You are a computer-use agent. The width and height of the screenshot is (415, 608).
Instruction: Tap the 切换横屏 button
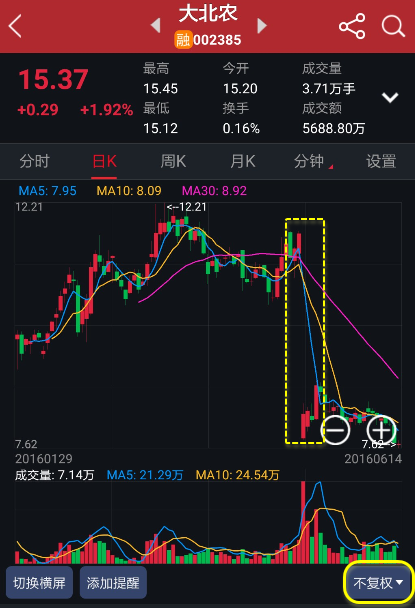pyautogui.click(x=39, y=582)
